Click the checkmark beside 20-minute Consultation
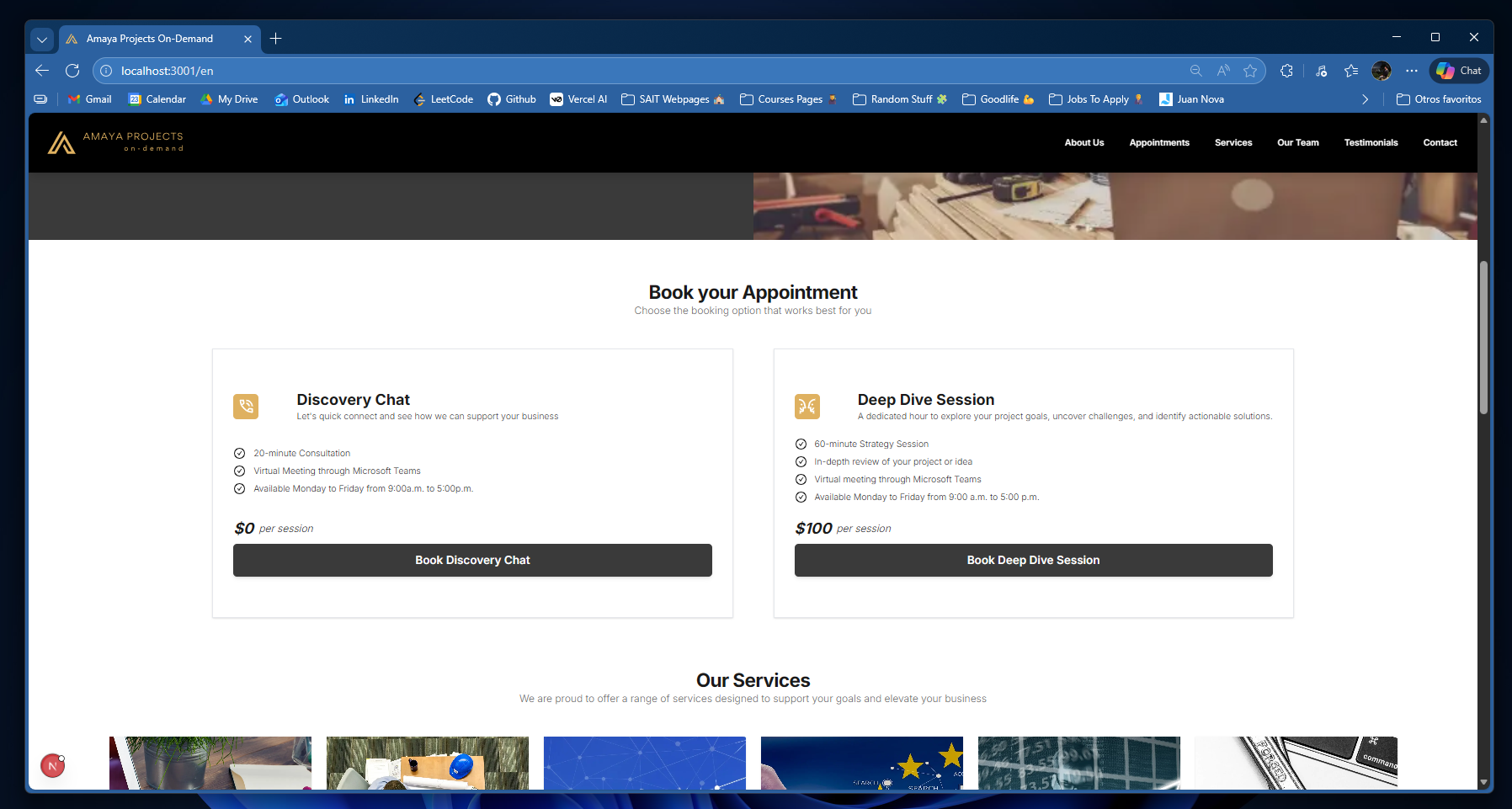This screenshot has height=809, width=1512. (239, 453)
